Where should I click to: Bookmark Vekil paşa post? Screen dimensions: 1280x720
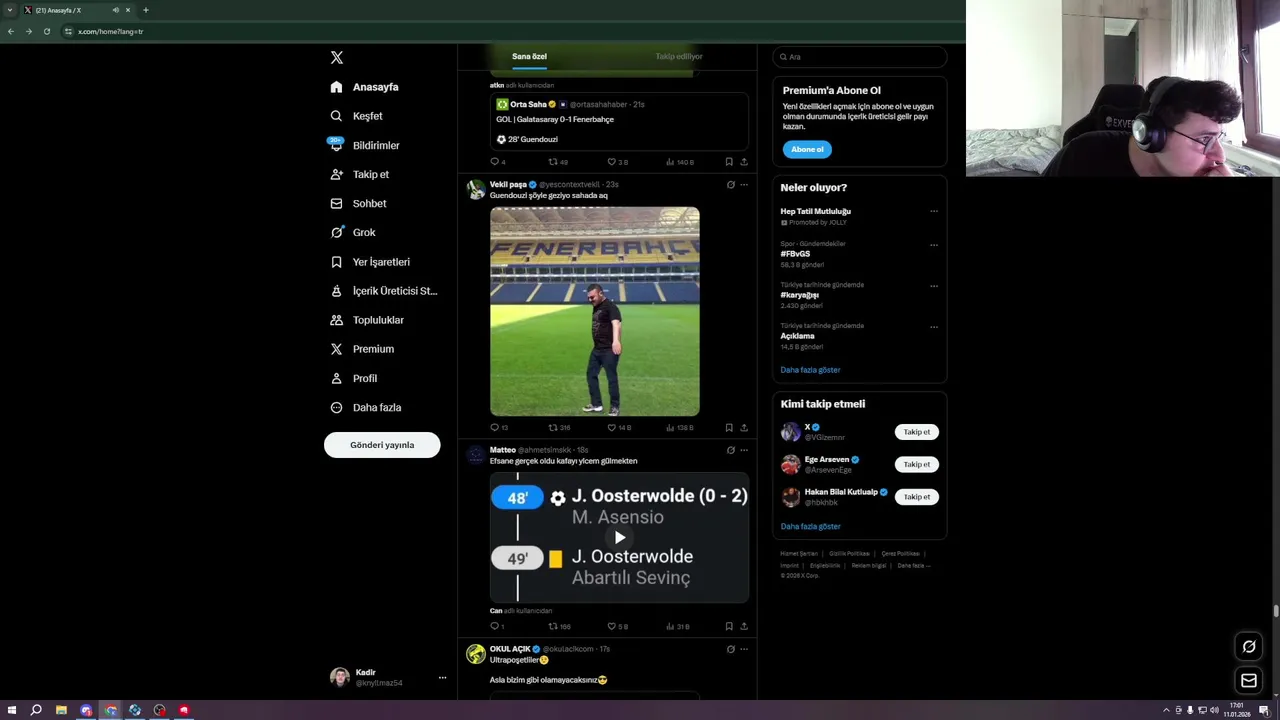729,428
